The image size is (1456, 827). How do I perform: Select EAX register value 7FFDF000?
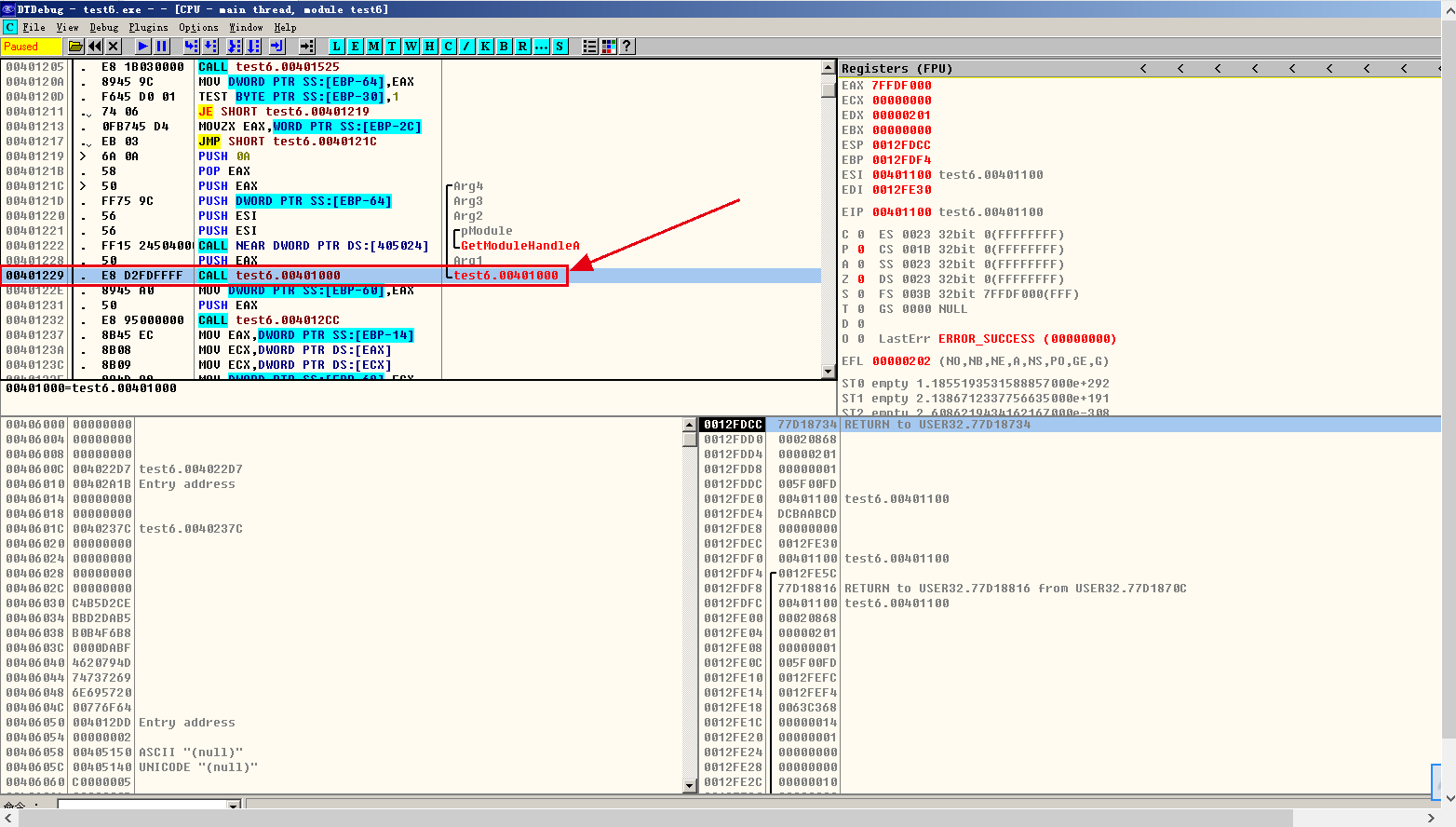901,86
